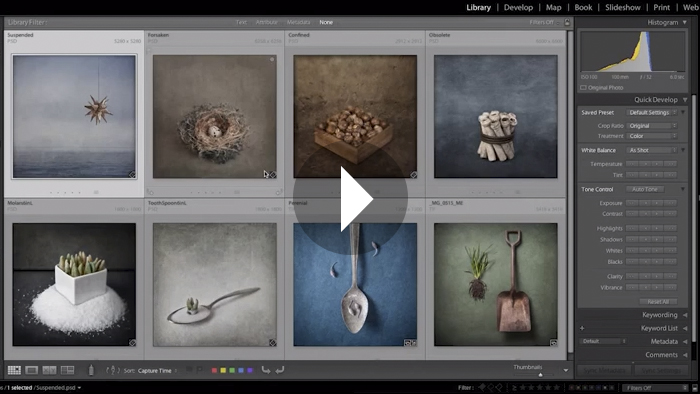This screenshot has width=700, height=394.
Task: Select Text filter in Library Filter
Action: pos(241,22)
